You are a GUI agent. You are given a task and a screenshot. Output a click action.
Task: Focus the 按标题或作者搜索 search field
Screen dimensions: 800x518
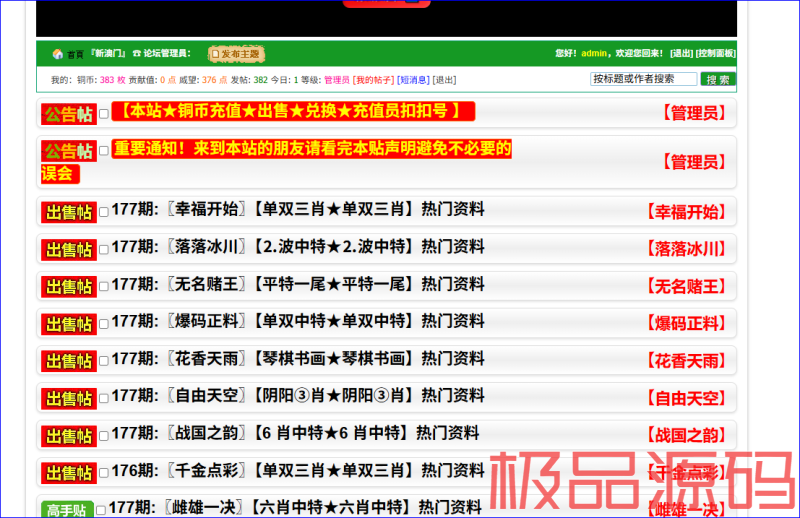(643, 79)
